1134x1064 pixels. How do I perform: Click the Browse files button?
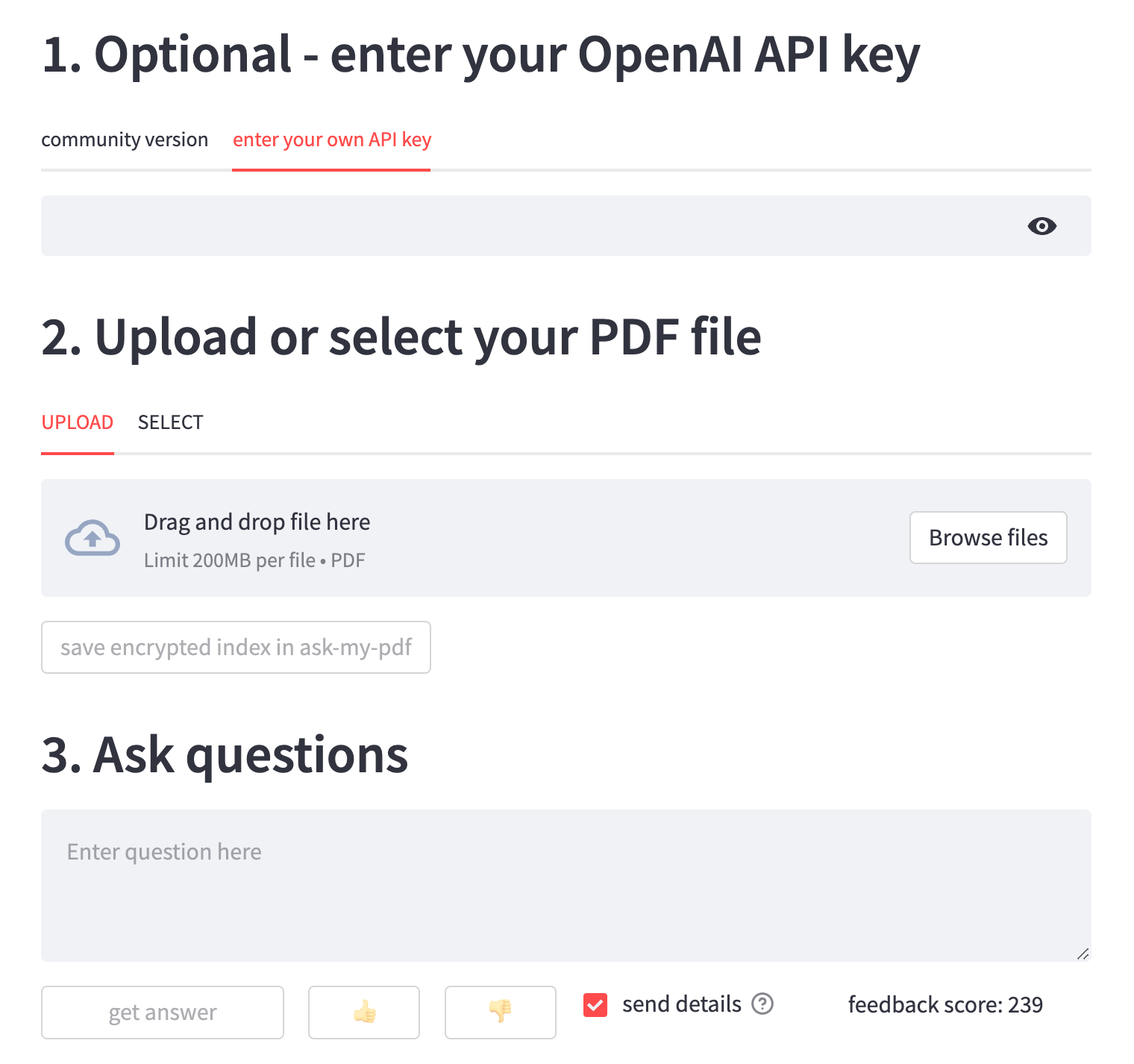(988, 537)
